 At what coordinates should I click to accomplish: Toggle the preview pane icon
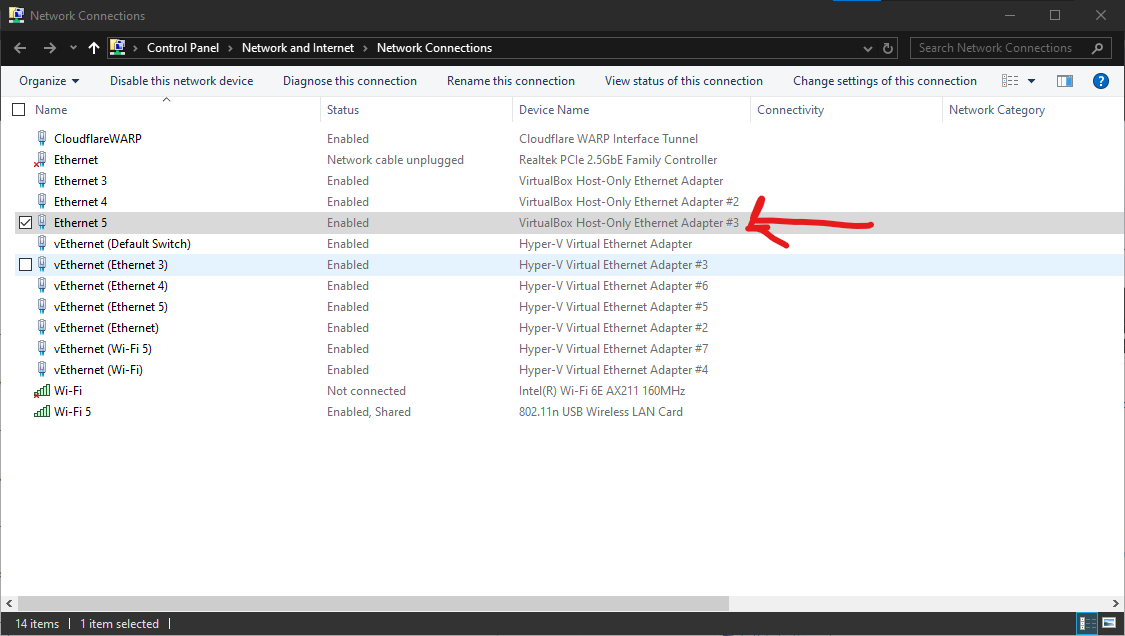point(1065,81)
